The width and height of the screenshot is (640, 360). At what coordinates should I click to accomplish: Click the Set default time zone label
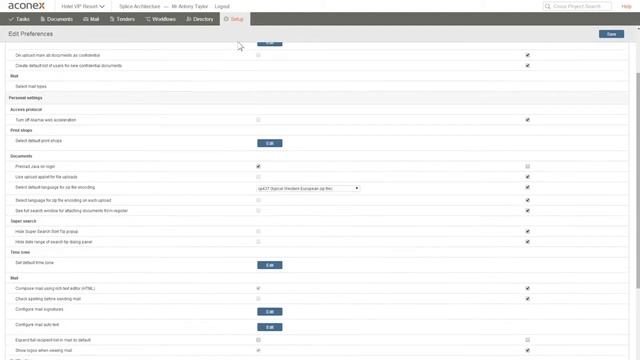tap(35, 263)
